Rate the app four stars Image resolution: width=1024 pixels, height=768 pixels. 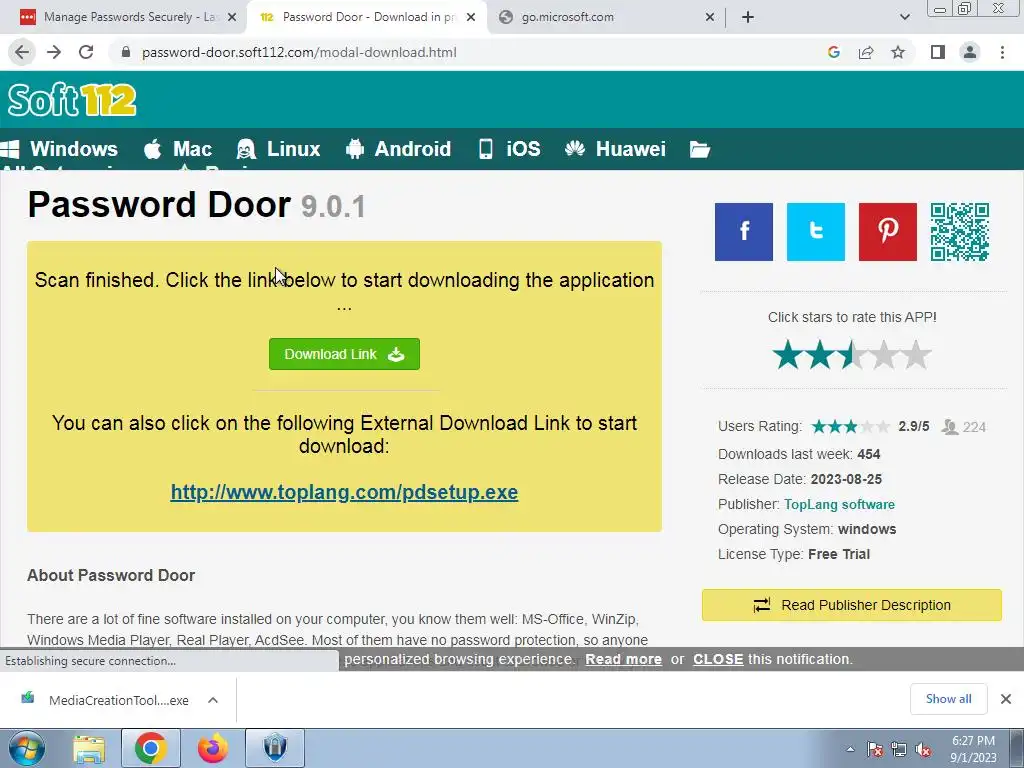point(884,355)
